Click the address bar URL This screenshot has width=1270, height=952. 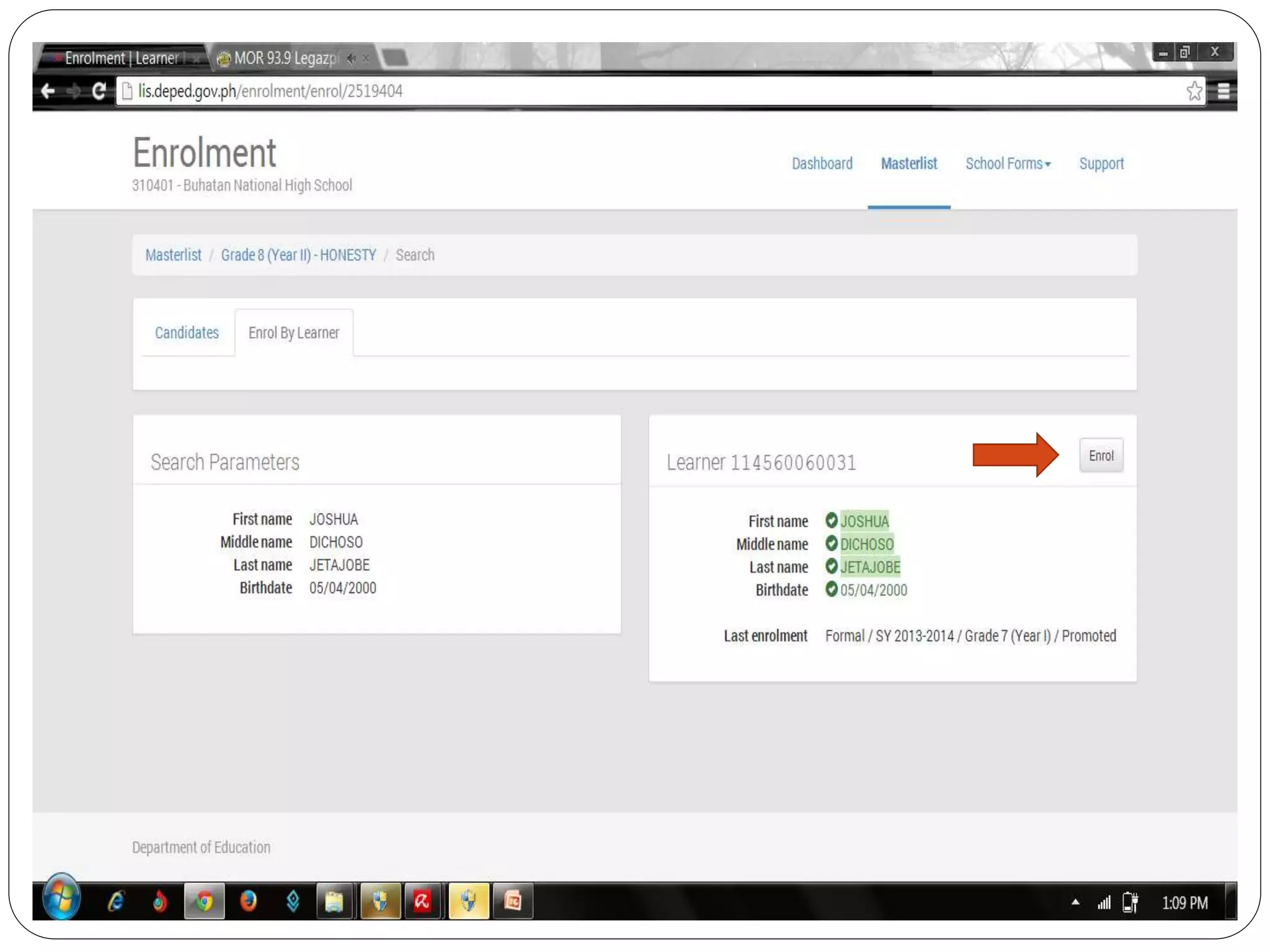click(270, 91)
